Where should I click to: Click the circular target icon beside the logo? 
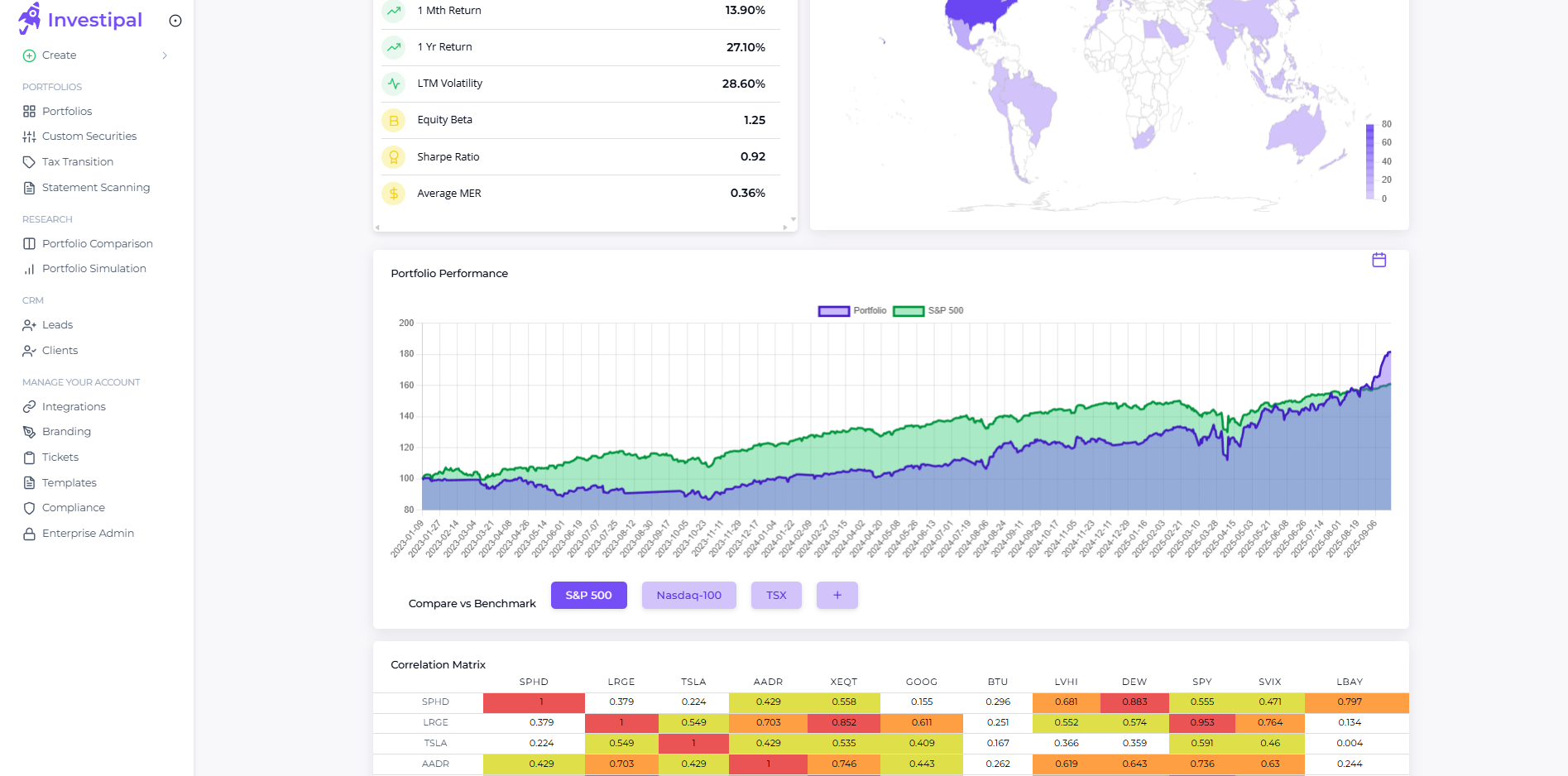coord(175,21)
